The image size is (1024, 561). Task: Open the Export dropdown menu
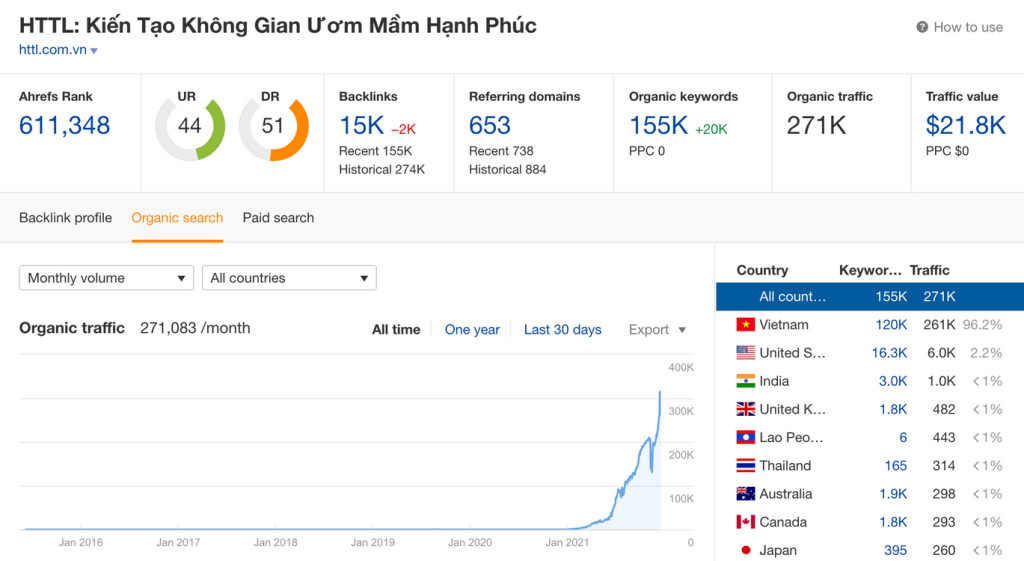tap(657, 330)
